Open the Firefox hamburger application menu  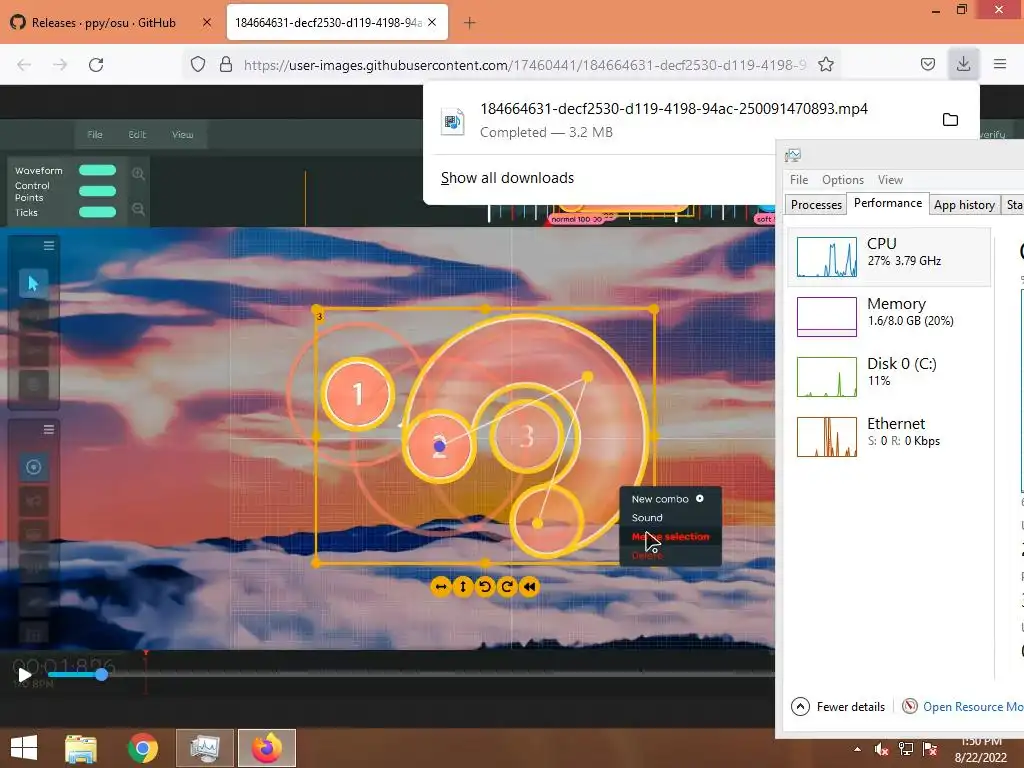[999, 64]
